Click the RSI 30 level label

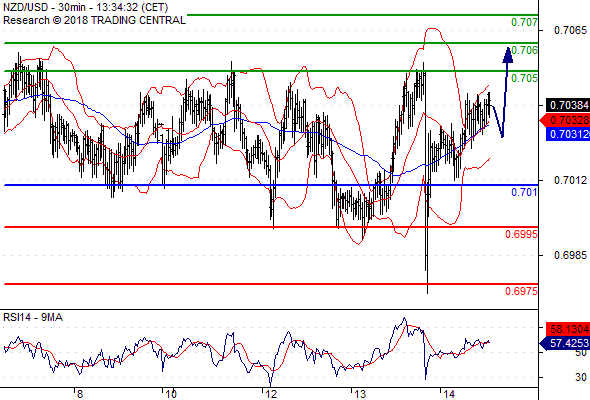point(581,377)
